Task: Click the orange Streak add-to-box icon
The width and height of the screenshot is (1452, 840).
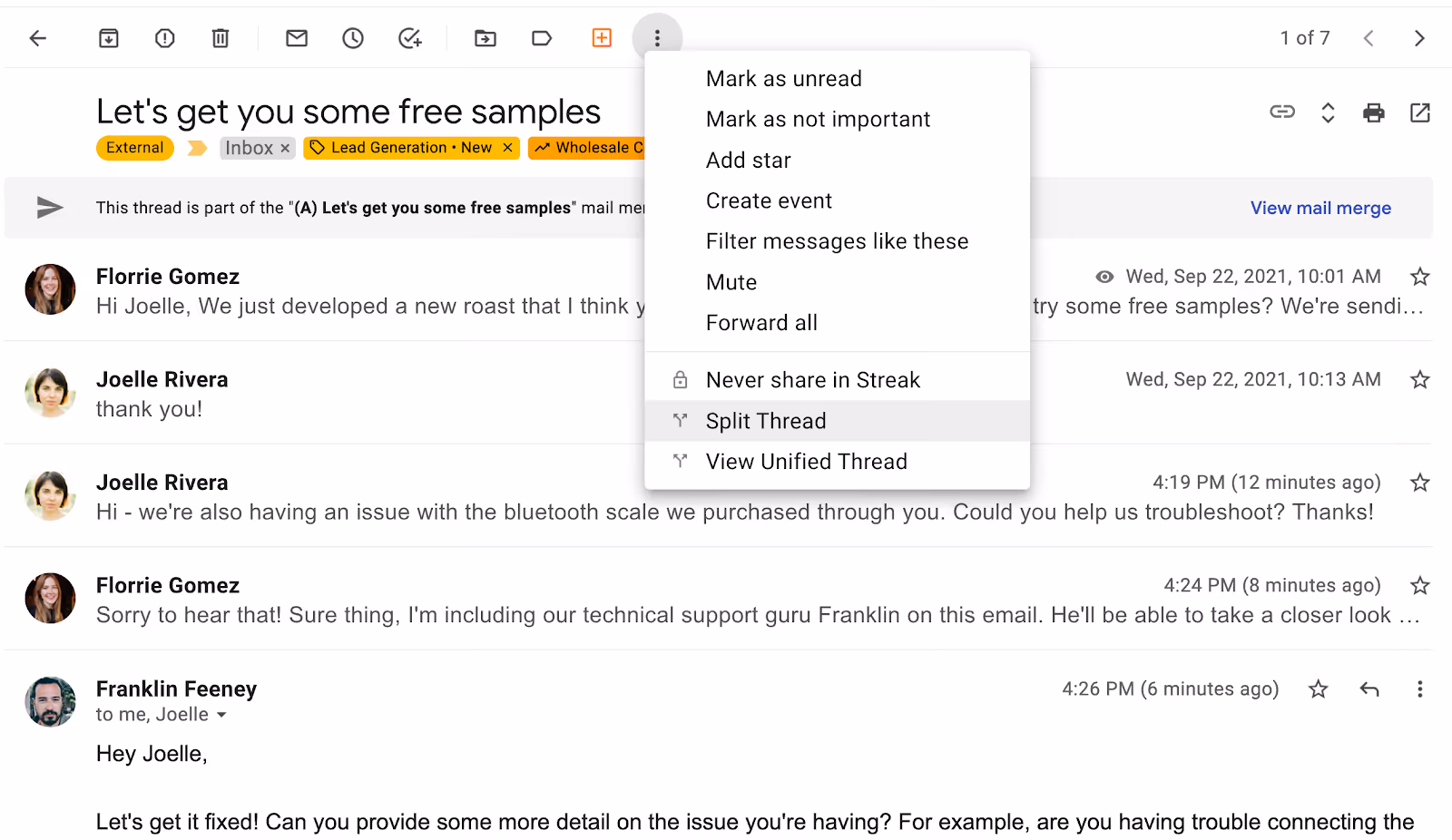Action: [602, 37]
